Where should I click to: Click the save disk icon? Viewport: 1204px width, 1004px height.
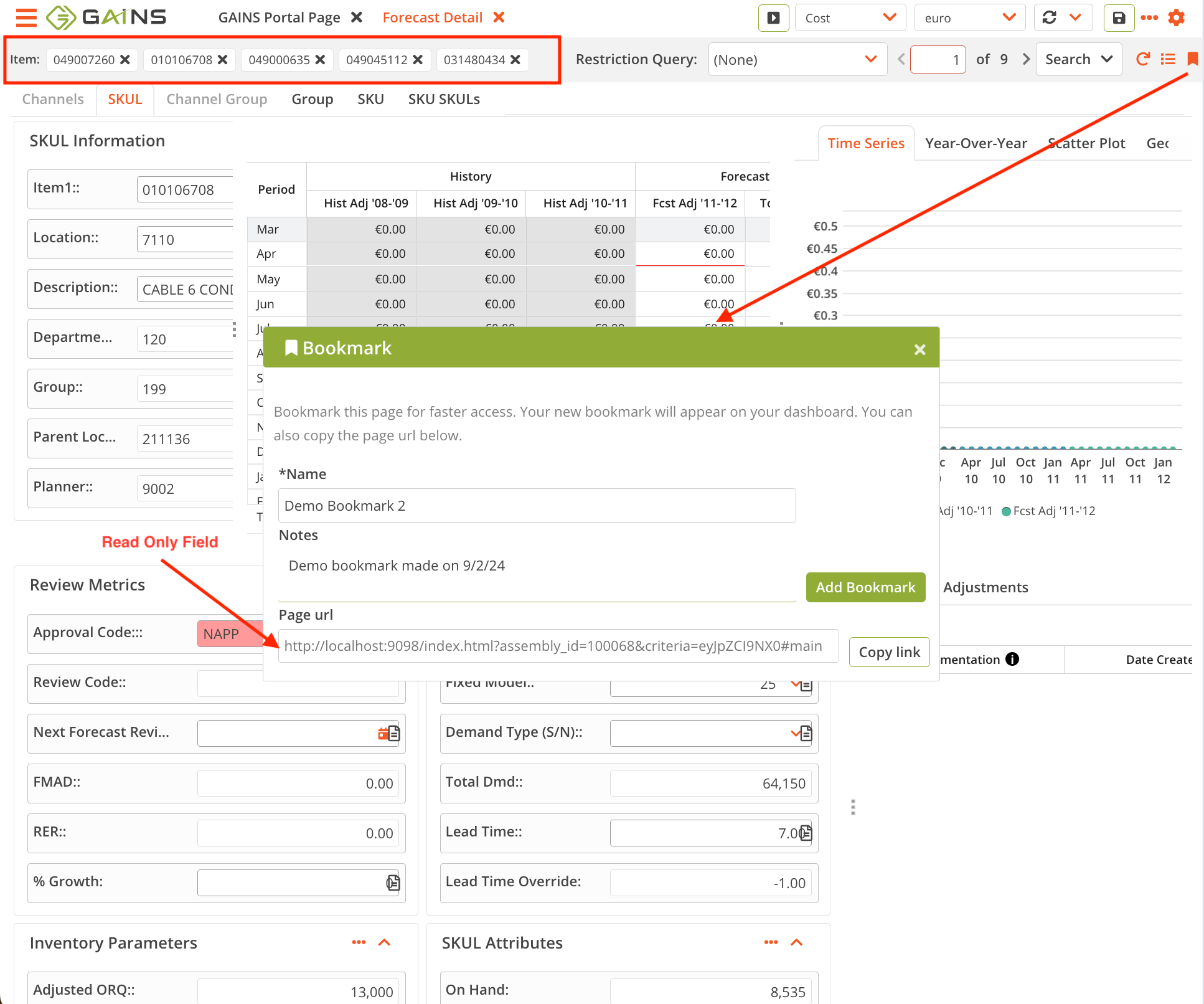click(x=1118, y=17)
